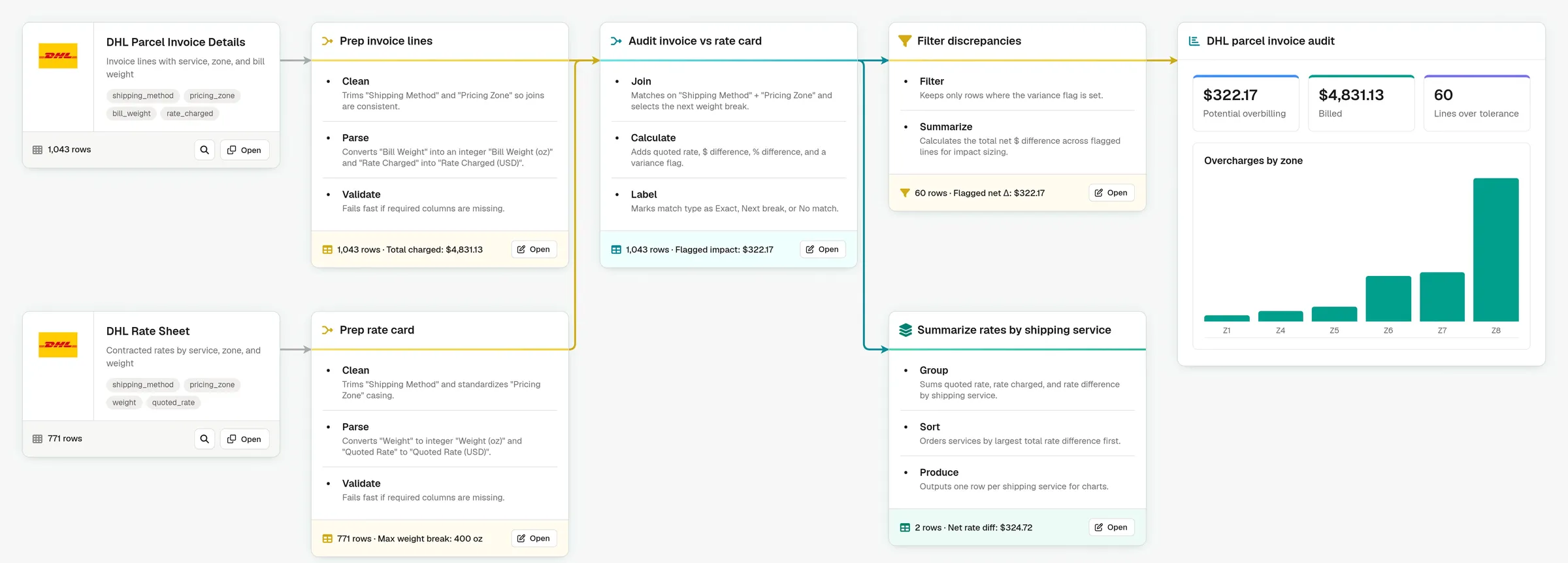The width and height of the screenshot is (1568, 563).
Task: Open the Prep invoice lines step
Action: pos(534,249)
